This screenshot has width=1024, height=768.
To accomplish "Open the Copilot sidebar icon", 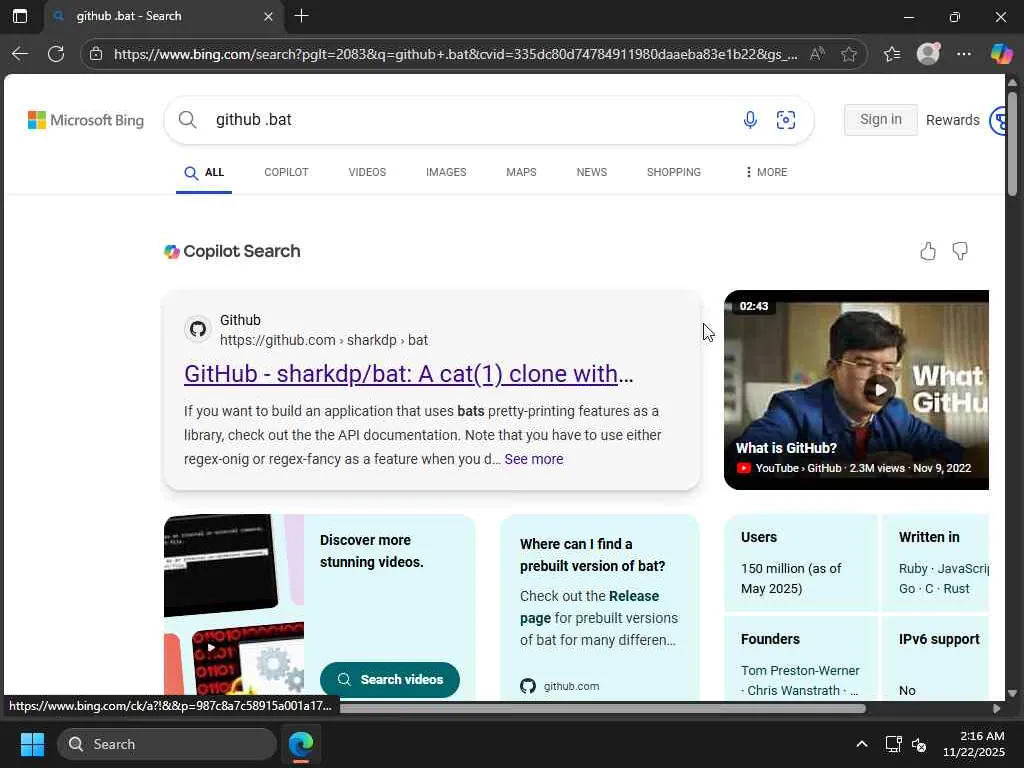I will point(1001,54).
